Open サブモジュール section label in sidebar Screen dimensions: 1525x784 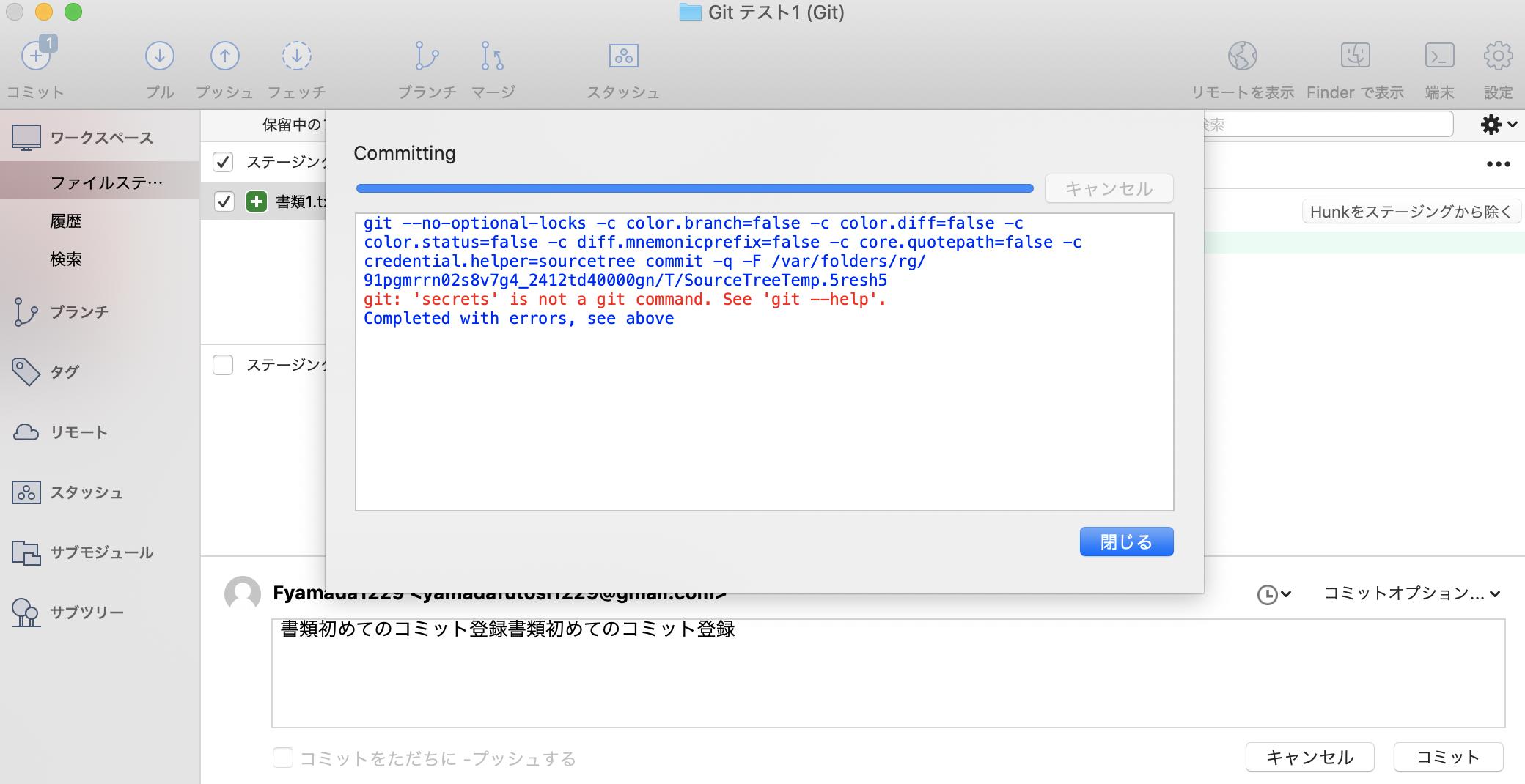point(101,552)
